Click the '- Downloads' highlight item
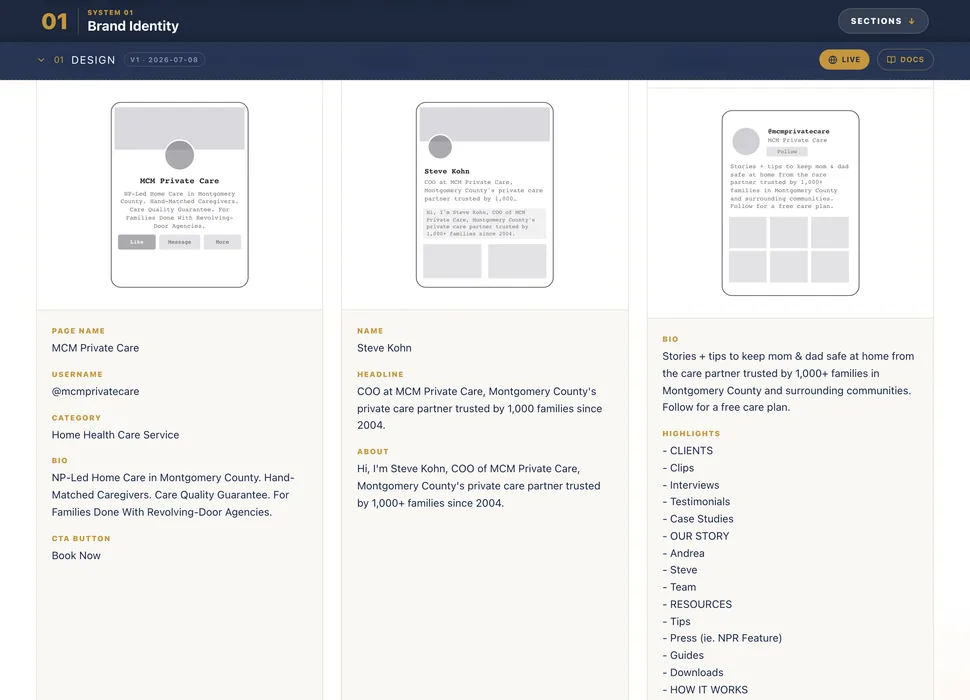Image resolution: width=970 pixels, height=700 pixels. [693, 672]
